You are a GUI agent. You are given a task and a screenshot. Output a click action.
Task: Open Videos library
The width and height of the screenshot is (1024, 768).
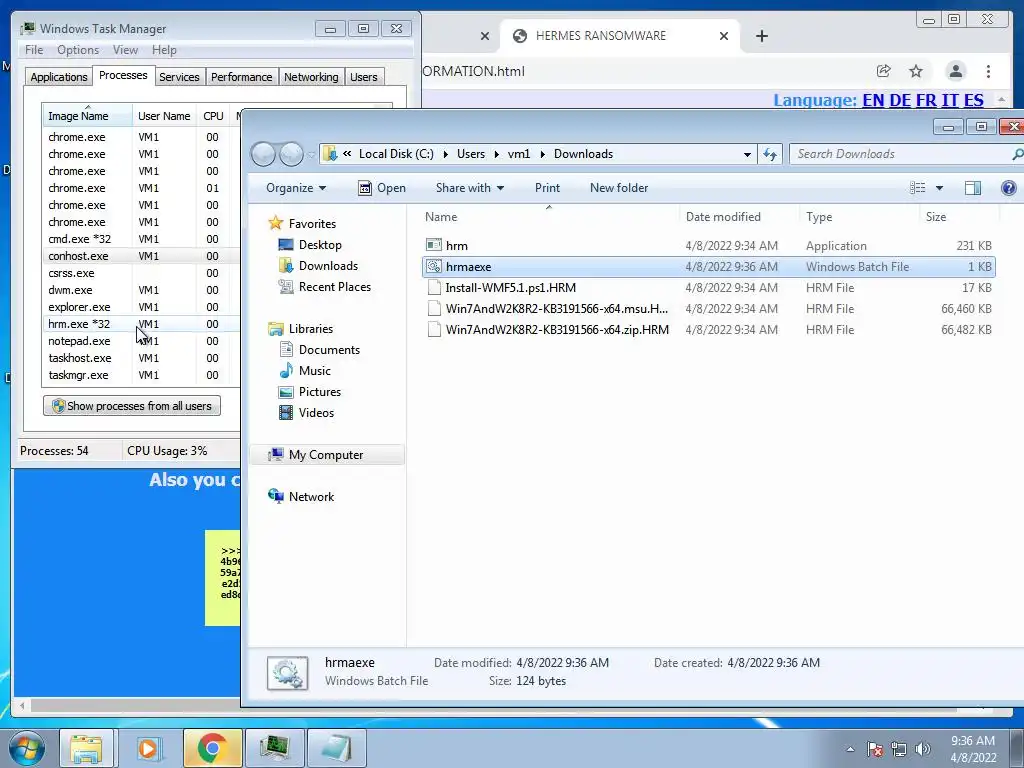[316, 413]
